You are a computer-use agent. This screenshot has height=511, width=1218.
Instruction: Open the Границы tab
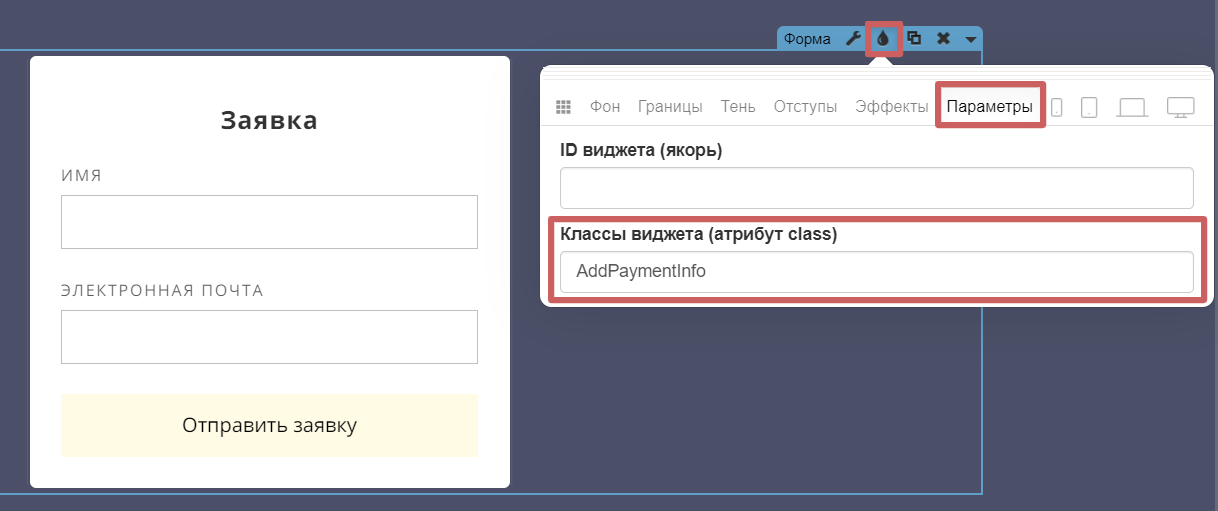pyautogui.click(x=670, y=107)
